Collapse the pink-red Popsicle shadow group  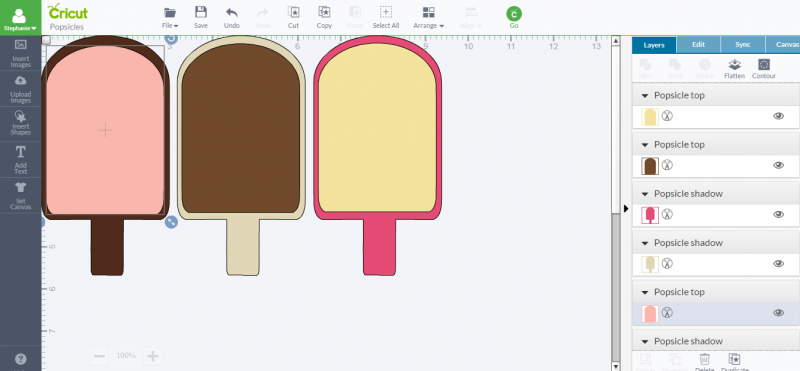click(x=644, y=194)
